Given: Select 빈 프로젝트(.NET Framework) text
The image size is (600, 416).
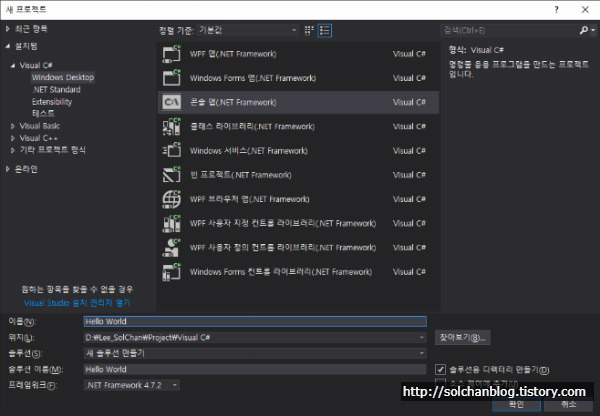Looking at the screenshot, I should click(x=241, y=175).
